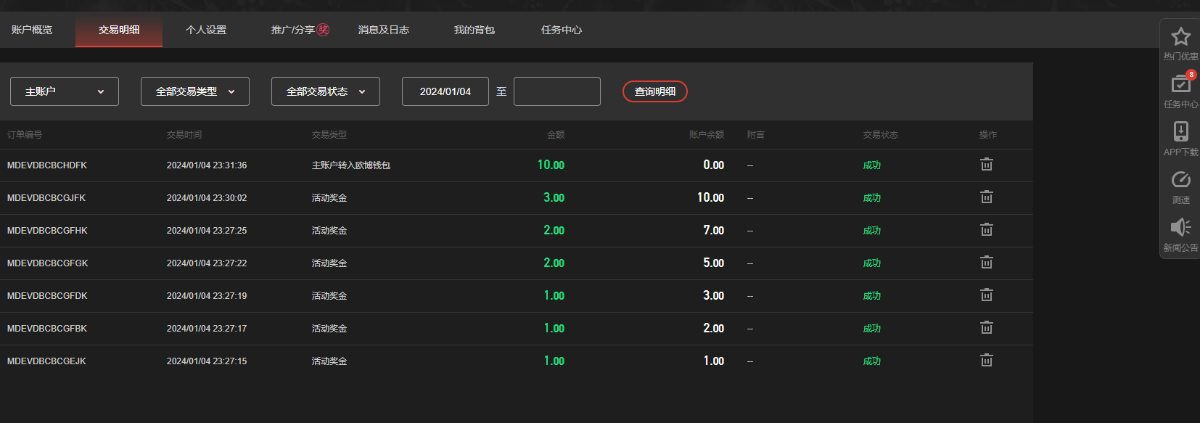Open 任务中心 sidebar icon with badge

pyautogui.click(x=1180, y=85)
